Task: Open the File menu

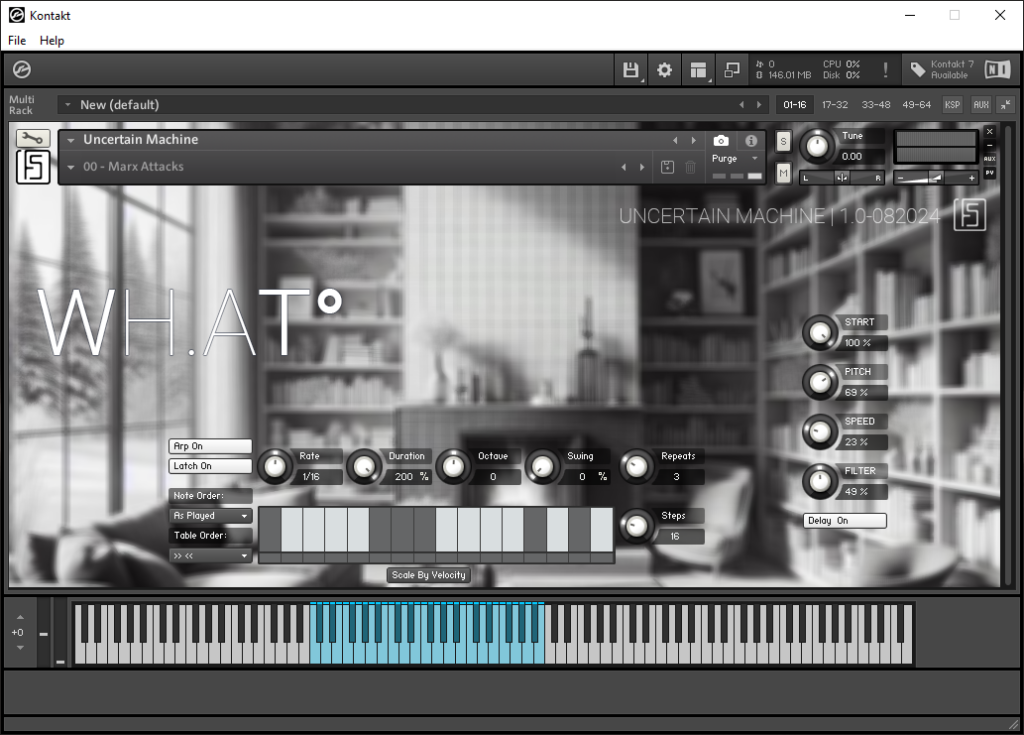Action: click(x=17, y=41)
